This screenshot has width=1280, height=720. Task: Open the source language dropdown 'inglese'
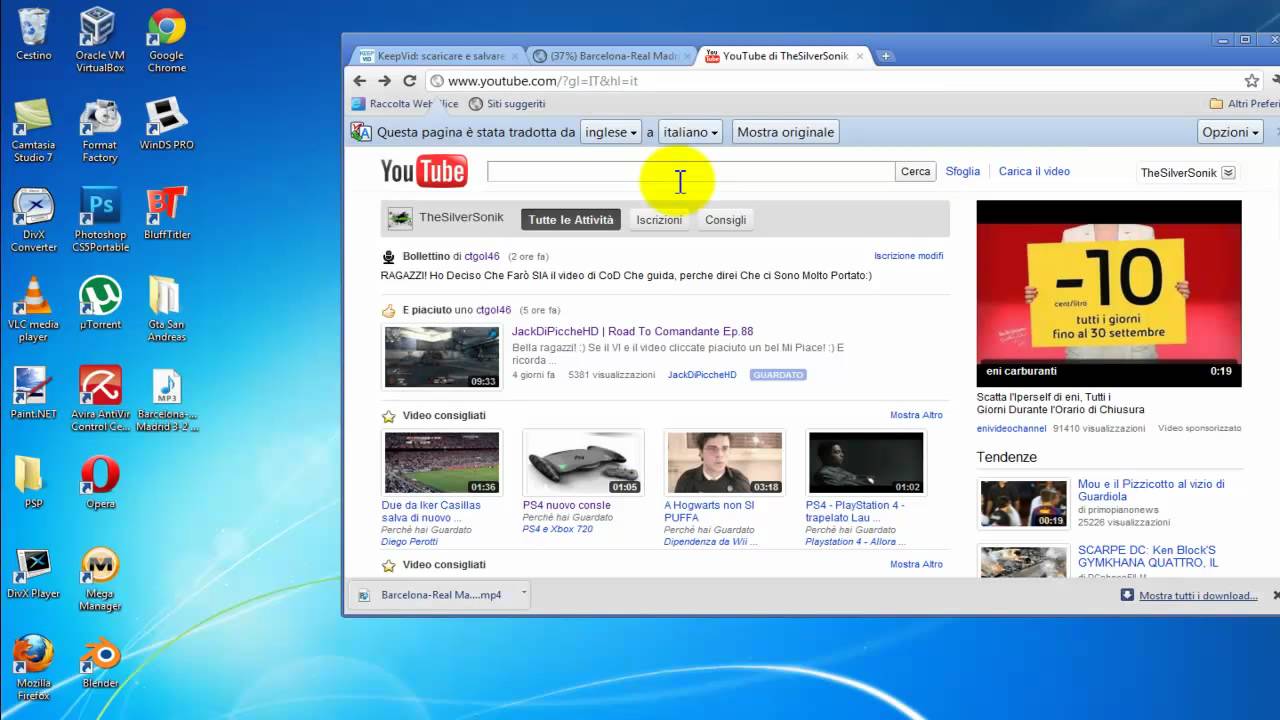(x=611, y=132)
